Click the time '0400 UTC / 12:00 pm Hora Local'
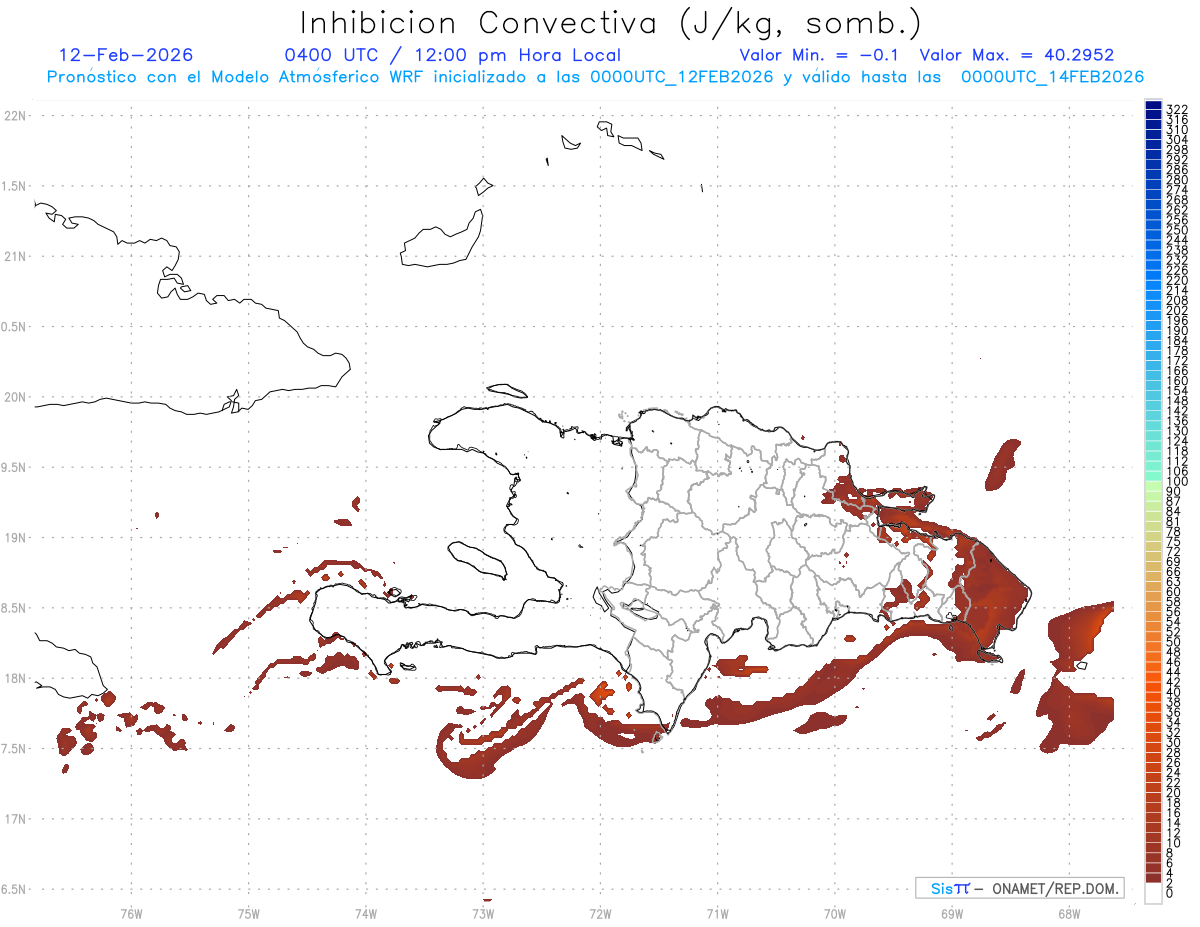The width and height of the screenshot is (1200, 927). [452, 56]
